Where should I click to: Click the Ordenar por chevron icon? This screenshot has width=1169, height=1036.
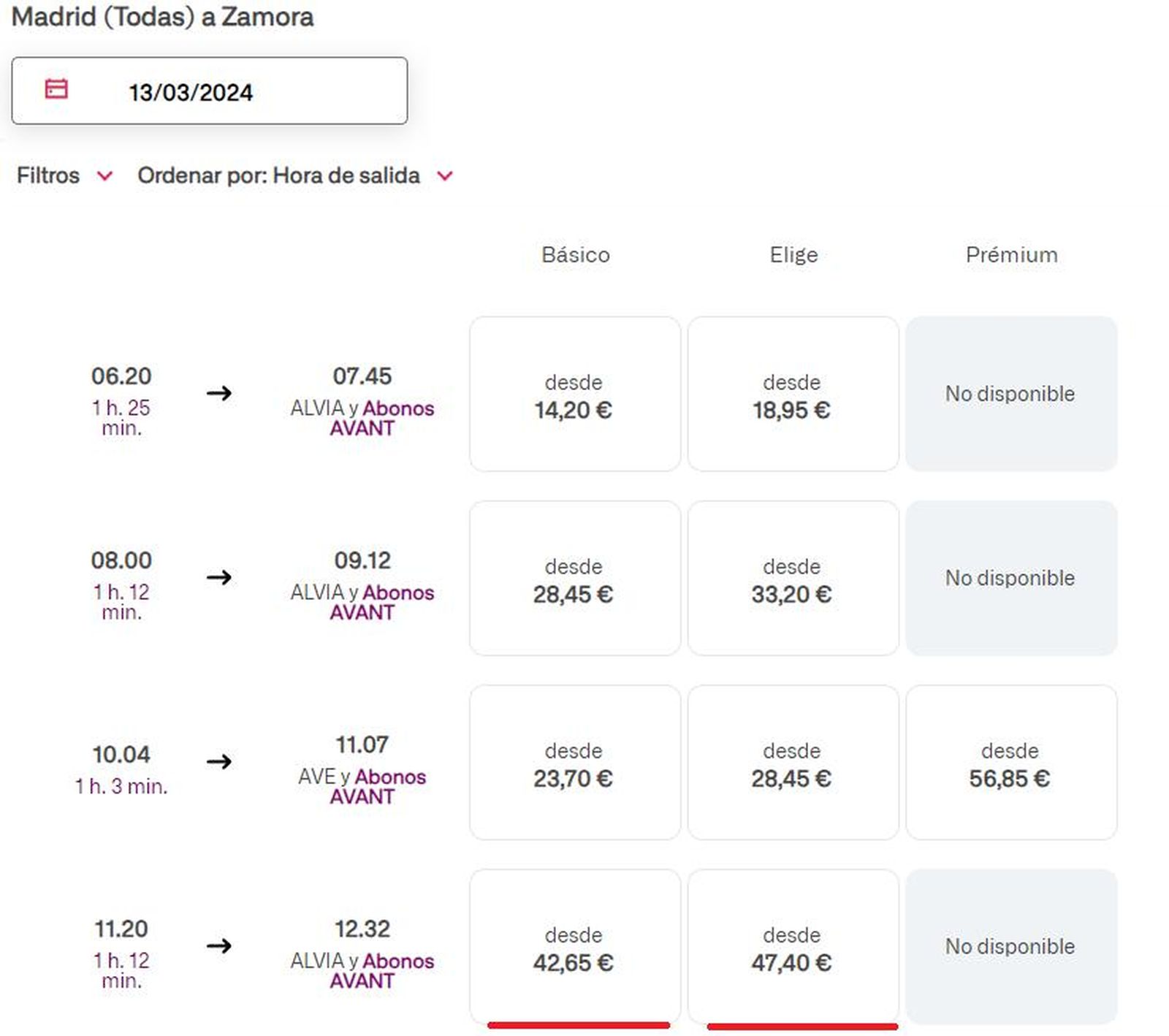(446, 176)
